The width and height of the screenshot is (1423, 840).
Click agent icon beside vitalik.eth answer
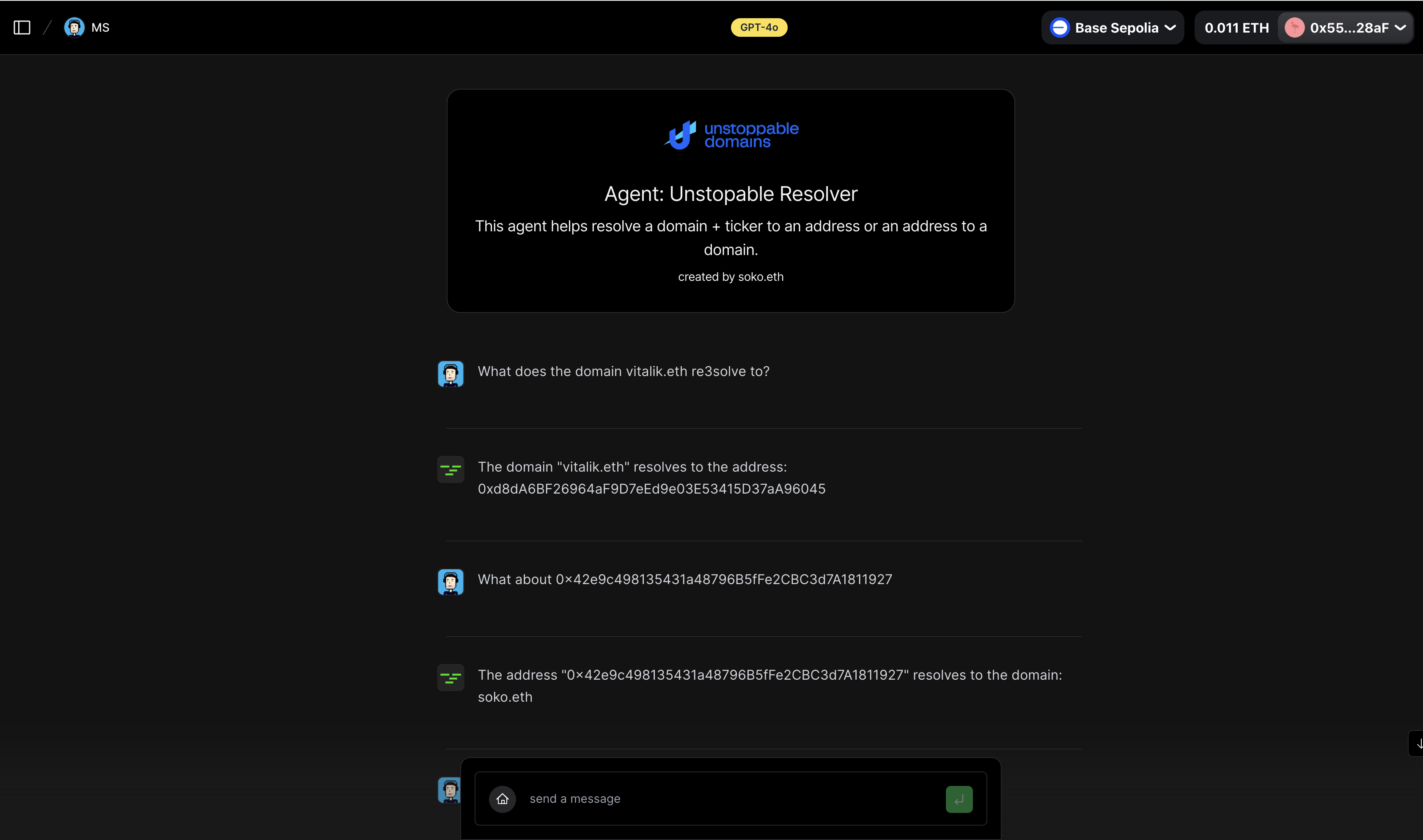tap(451, 470)
